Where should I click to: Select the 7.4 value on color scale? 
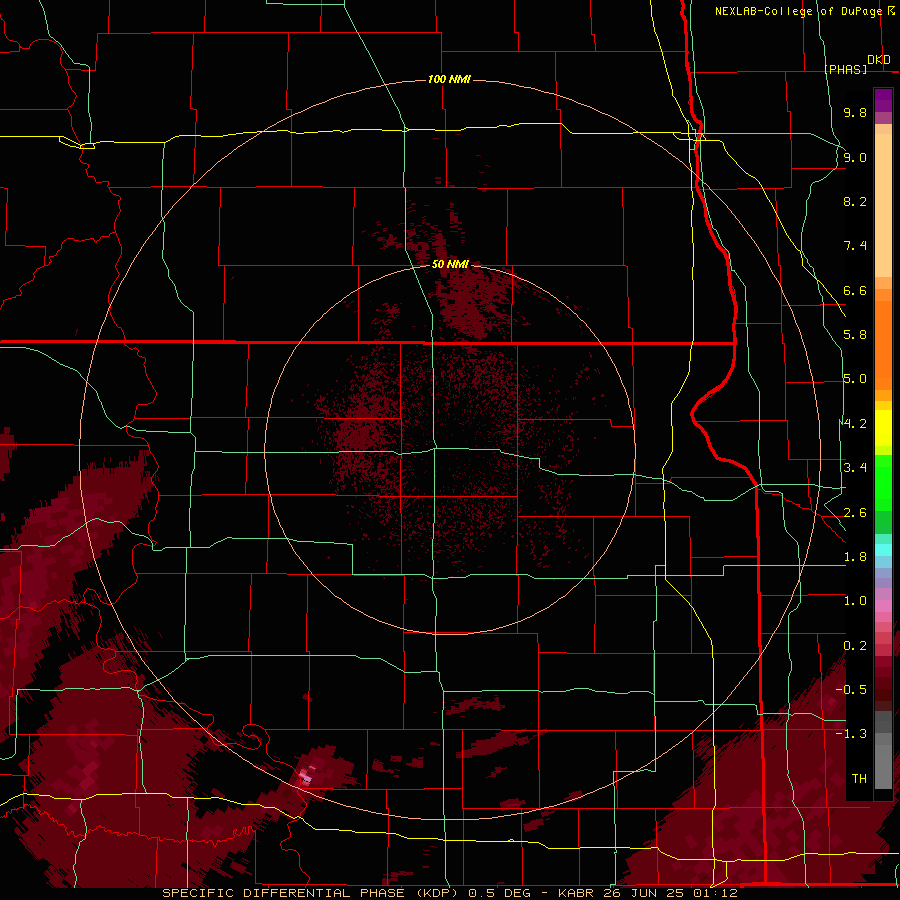point(855,246)
